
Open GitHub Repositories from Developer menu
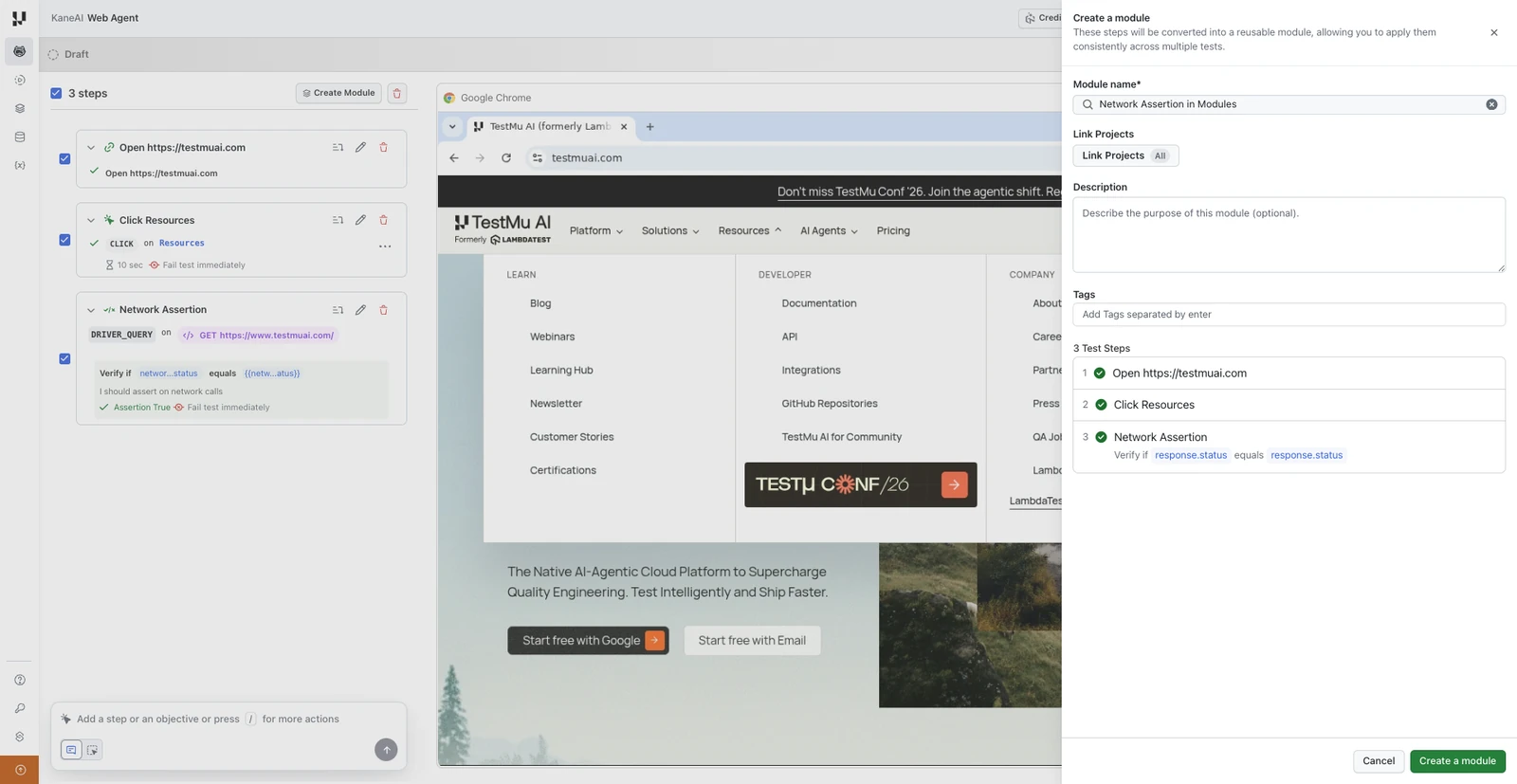point(830,403)
